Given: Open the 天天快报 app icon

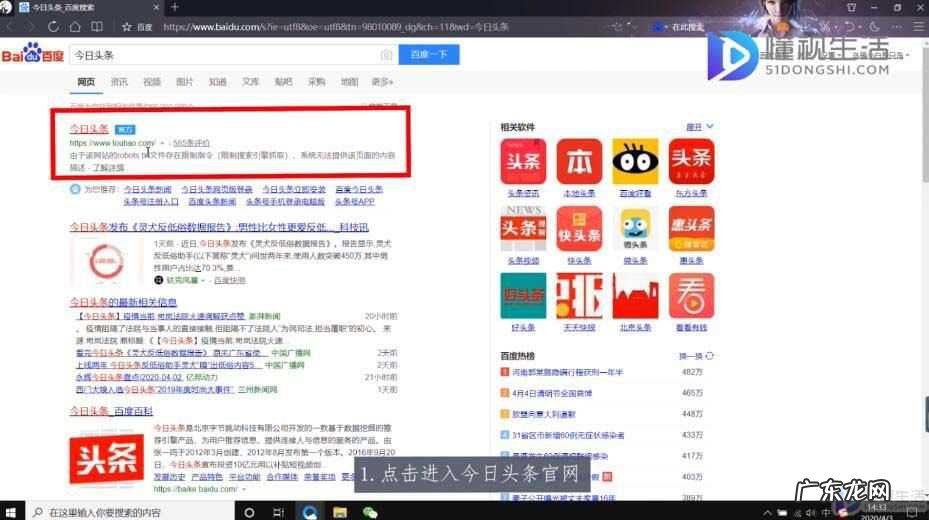Looking at the screenshot, I should 579,296.
